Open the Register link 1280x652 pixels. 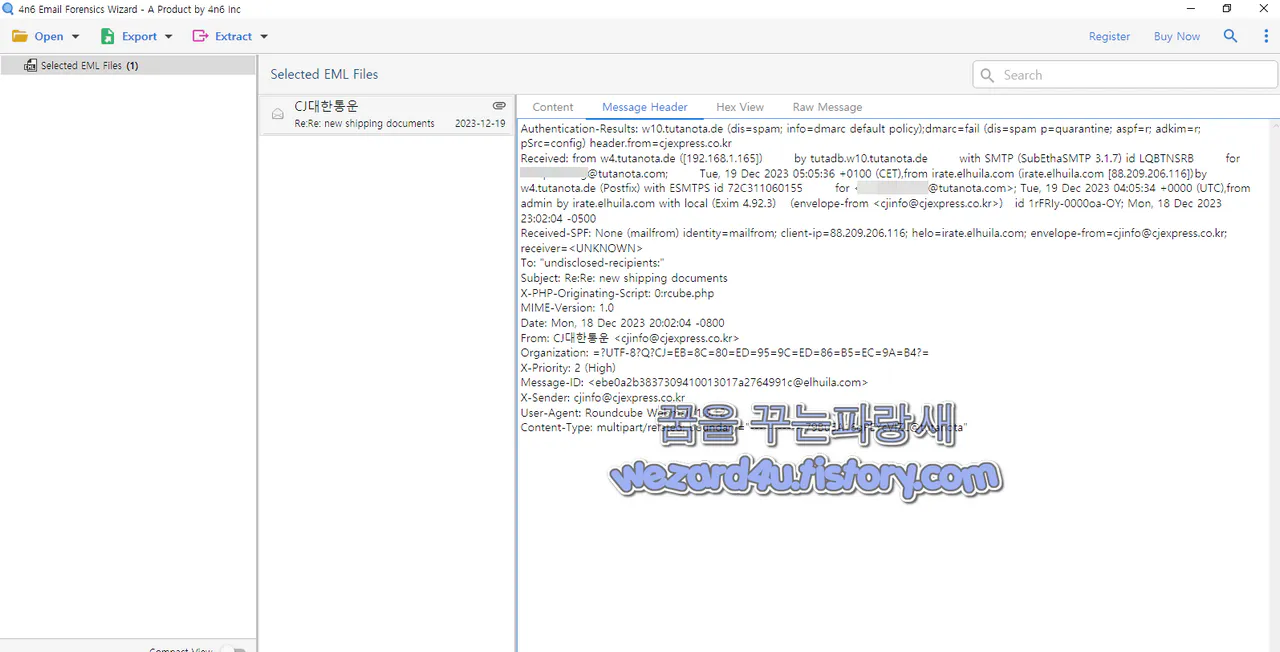coord(1109,36)
